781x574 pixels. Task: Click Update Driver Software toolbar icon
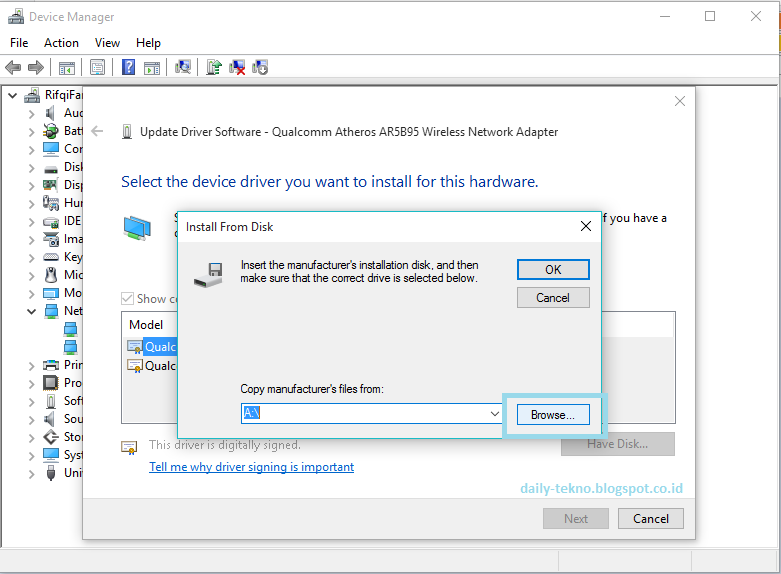click(214, 67)
